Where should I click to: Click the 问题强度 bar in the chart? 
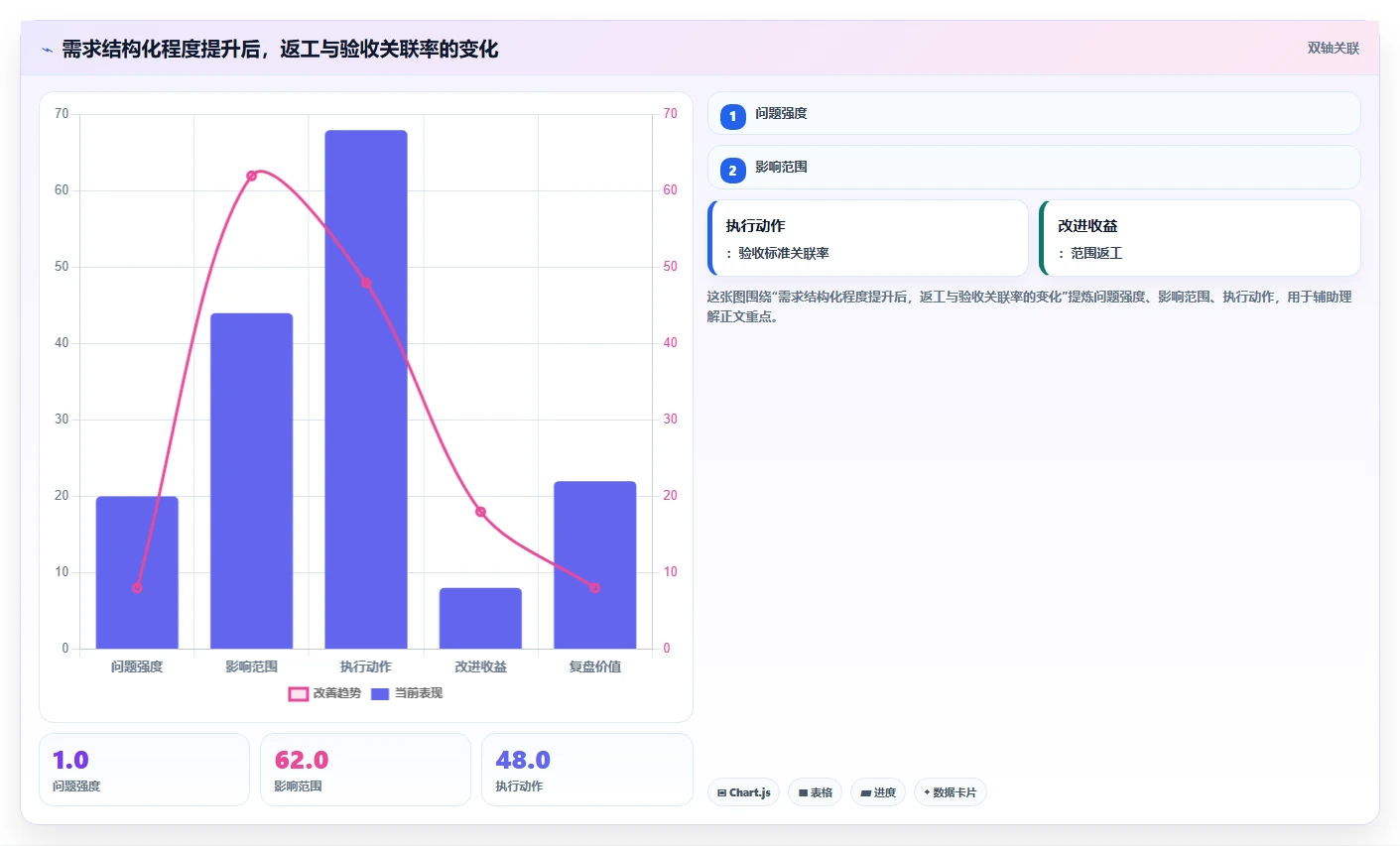pyautogui.click(x=137, y=572)
